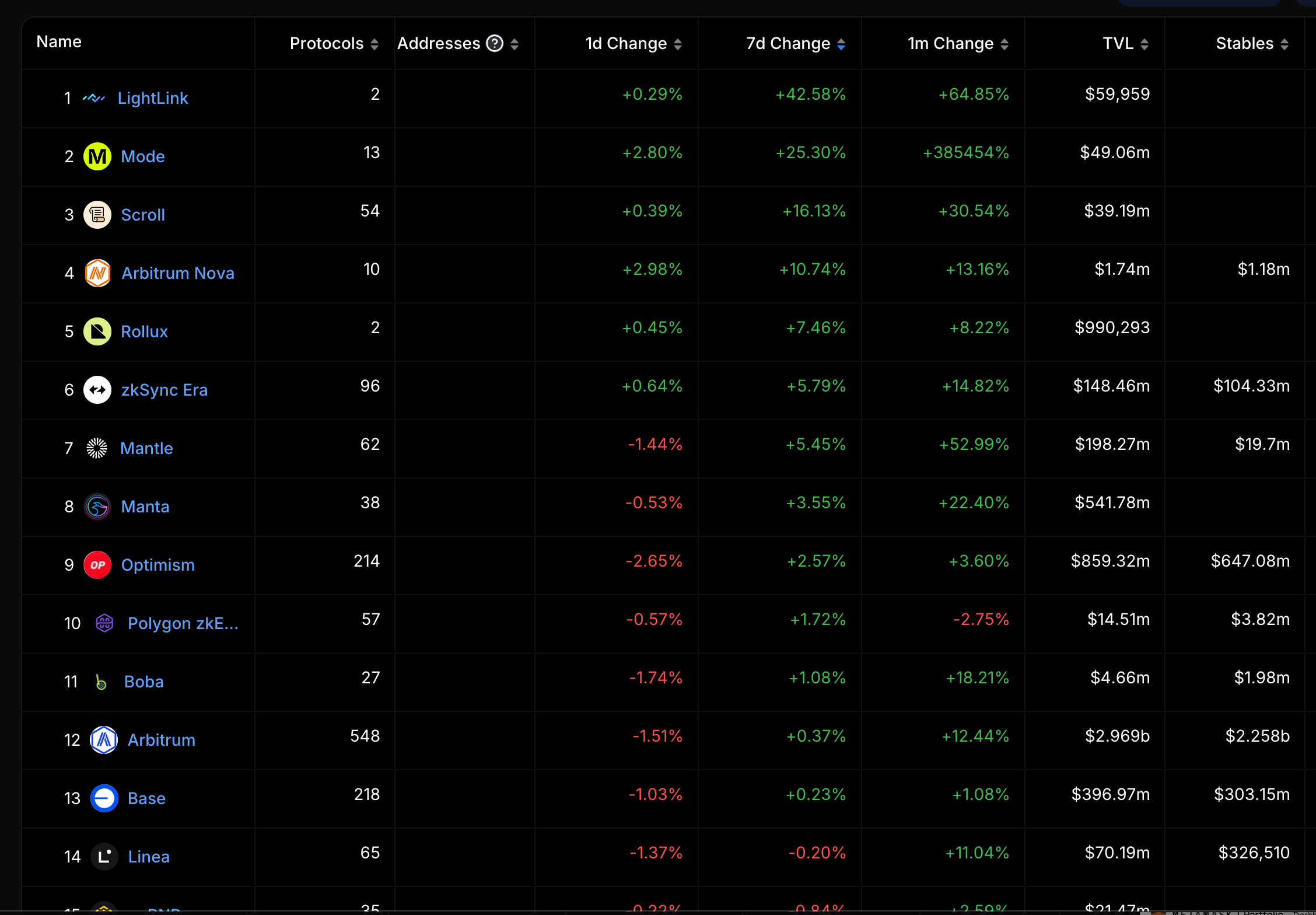Open the Manta chain page

tap(145, 507)
